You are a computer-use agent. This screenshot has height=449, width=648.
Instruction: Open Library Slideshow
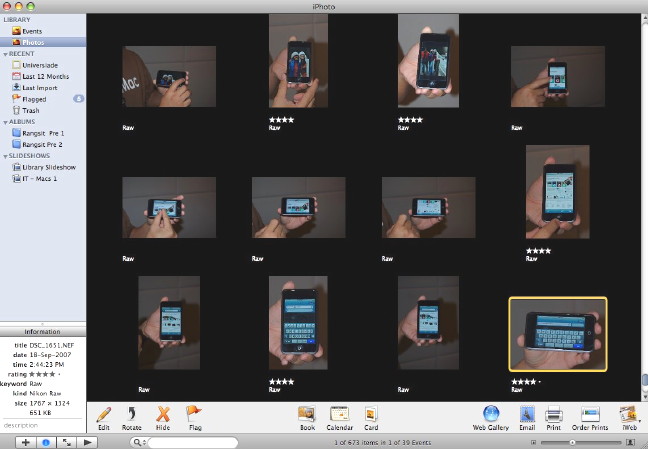click(x=43, y=167)
